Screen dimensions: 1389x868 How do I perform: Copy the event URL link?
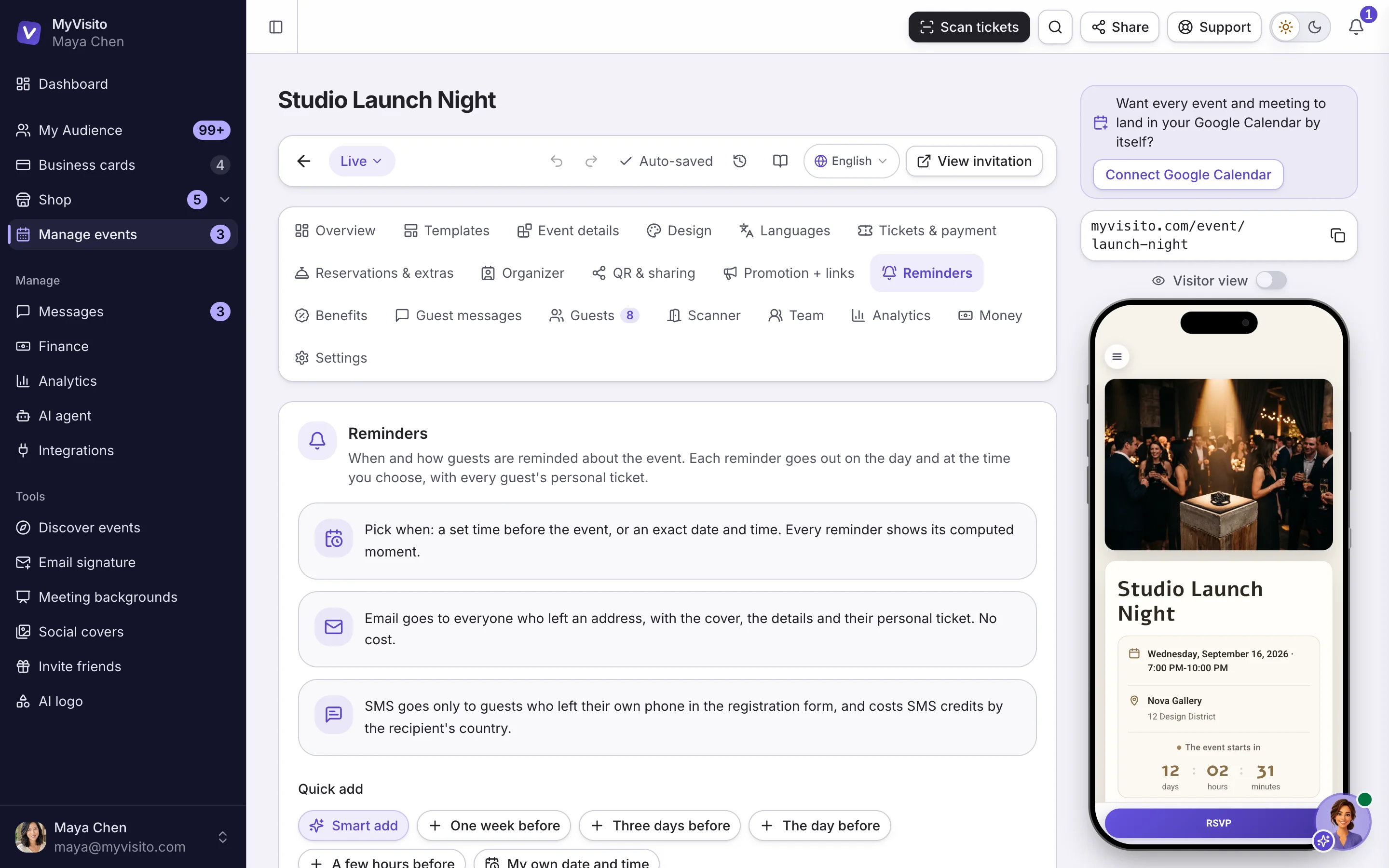[x=1337, y=235]
